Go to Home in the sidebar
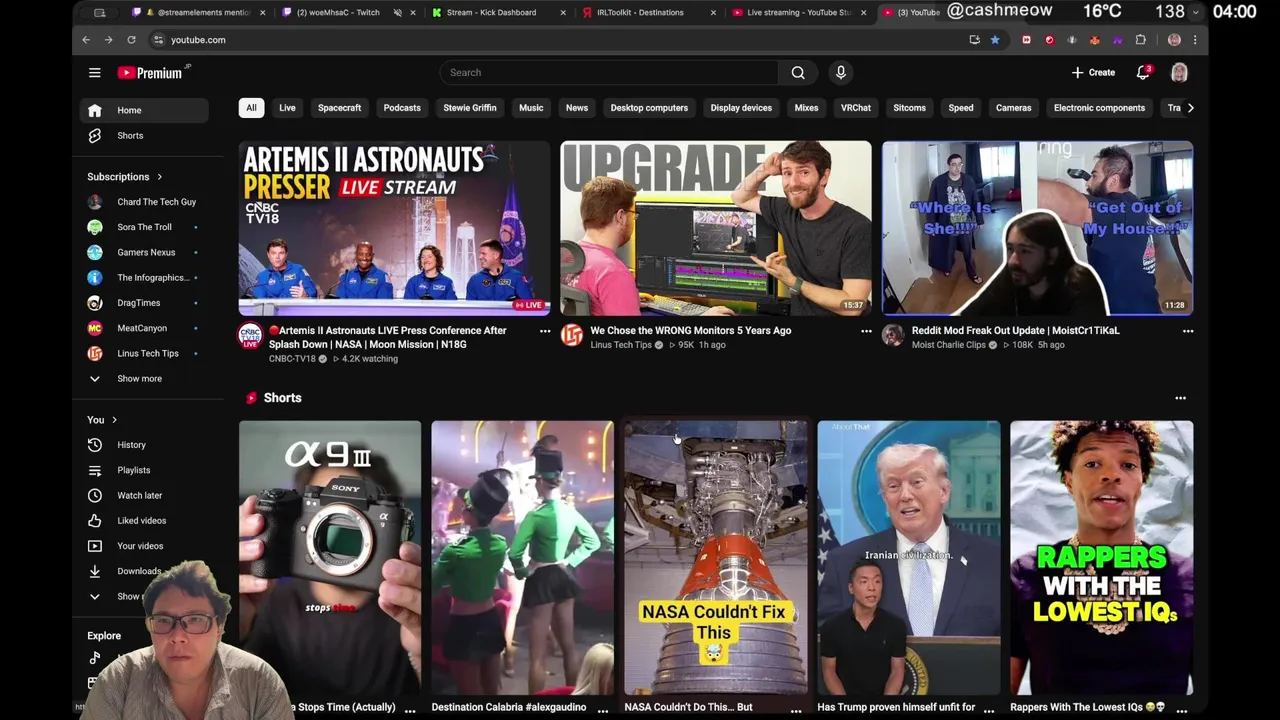Screen dimensions: 1280x720 pyautogui.click(x=144, y=110)
